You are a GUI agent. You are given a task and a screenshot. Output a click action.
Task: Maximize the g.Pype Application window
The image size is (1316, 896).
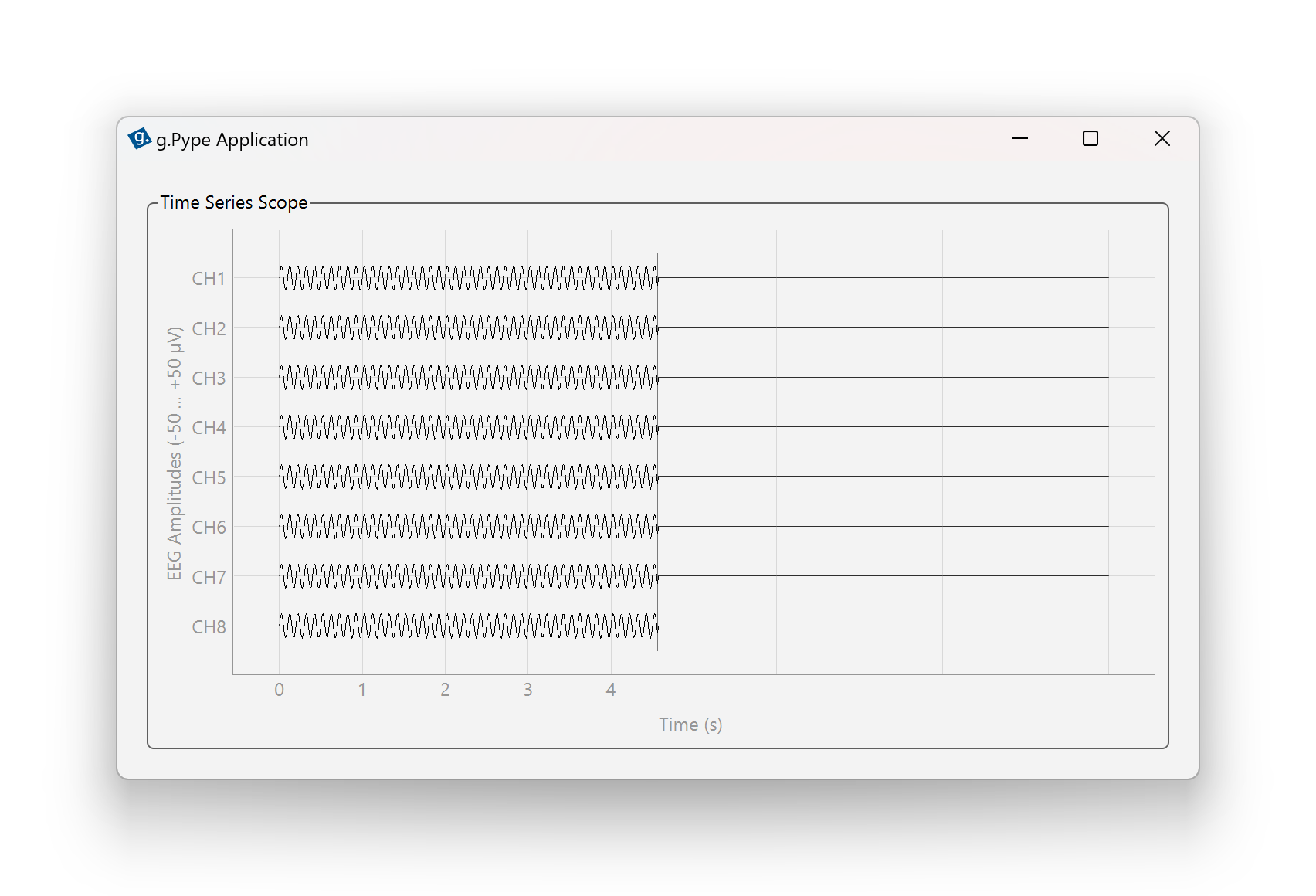coord(1090,139)
